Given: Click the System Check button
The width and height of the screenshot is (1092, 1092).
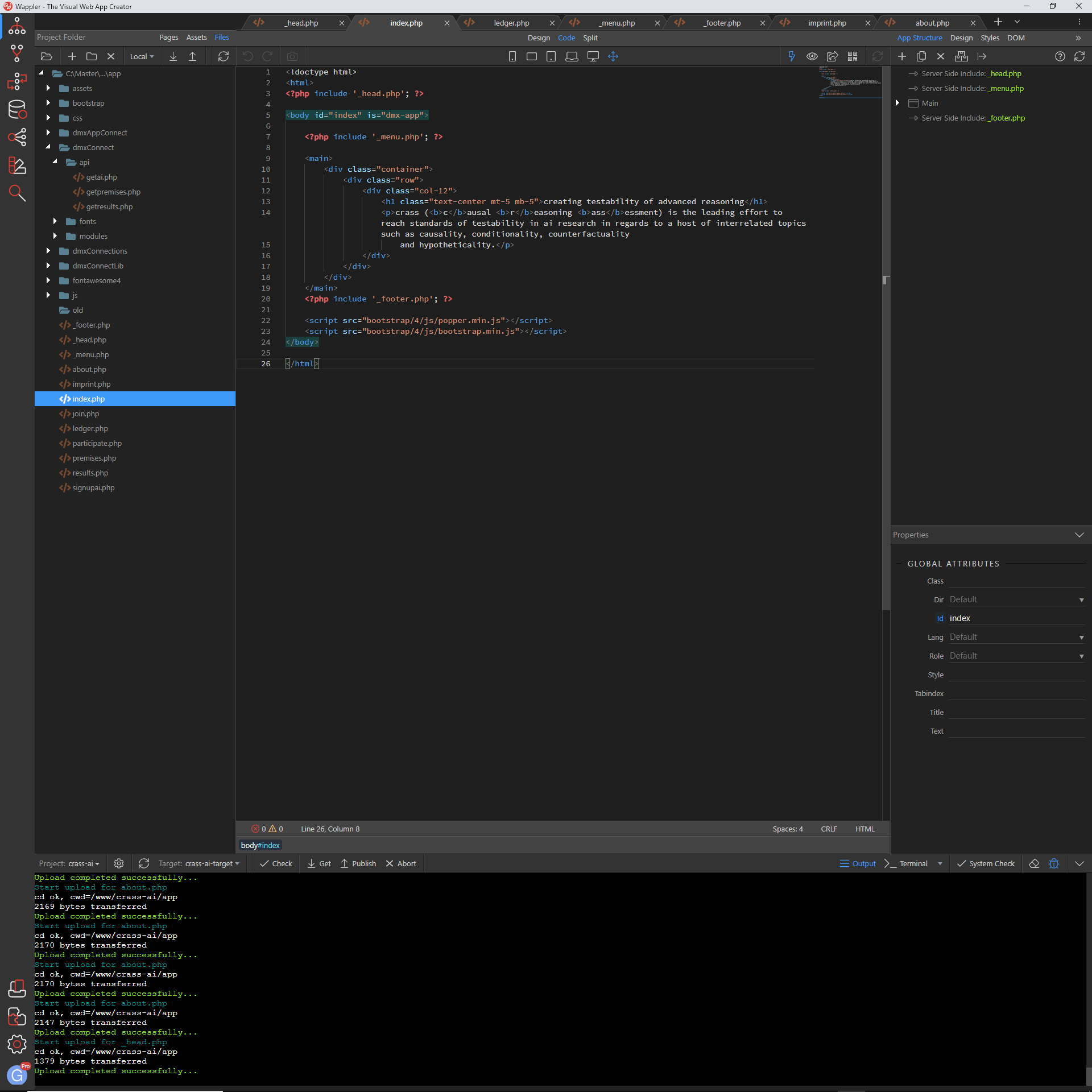Looking at the screenshot, I should pos(986,863).
